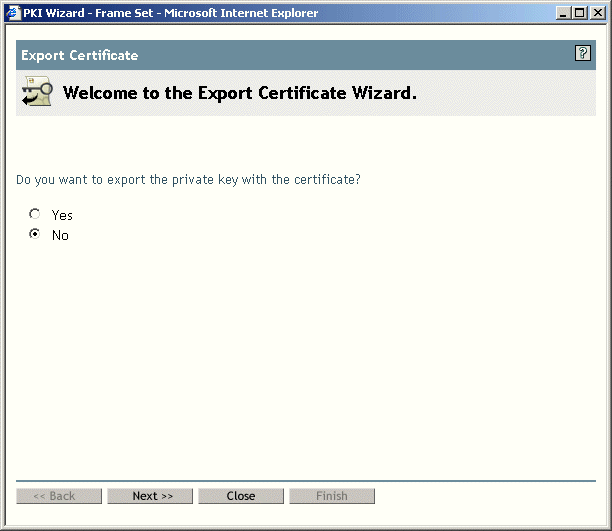Click the Export Certificate wizard key icon

tap(37, 91)
